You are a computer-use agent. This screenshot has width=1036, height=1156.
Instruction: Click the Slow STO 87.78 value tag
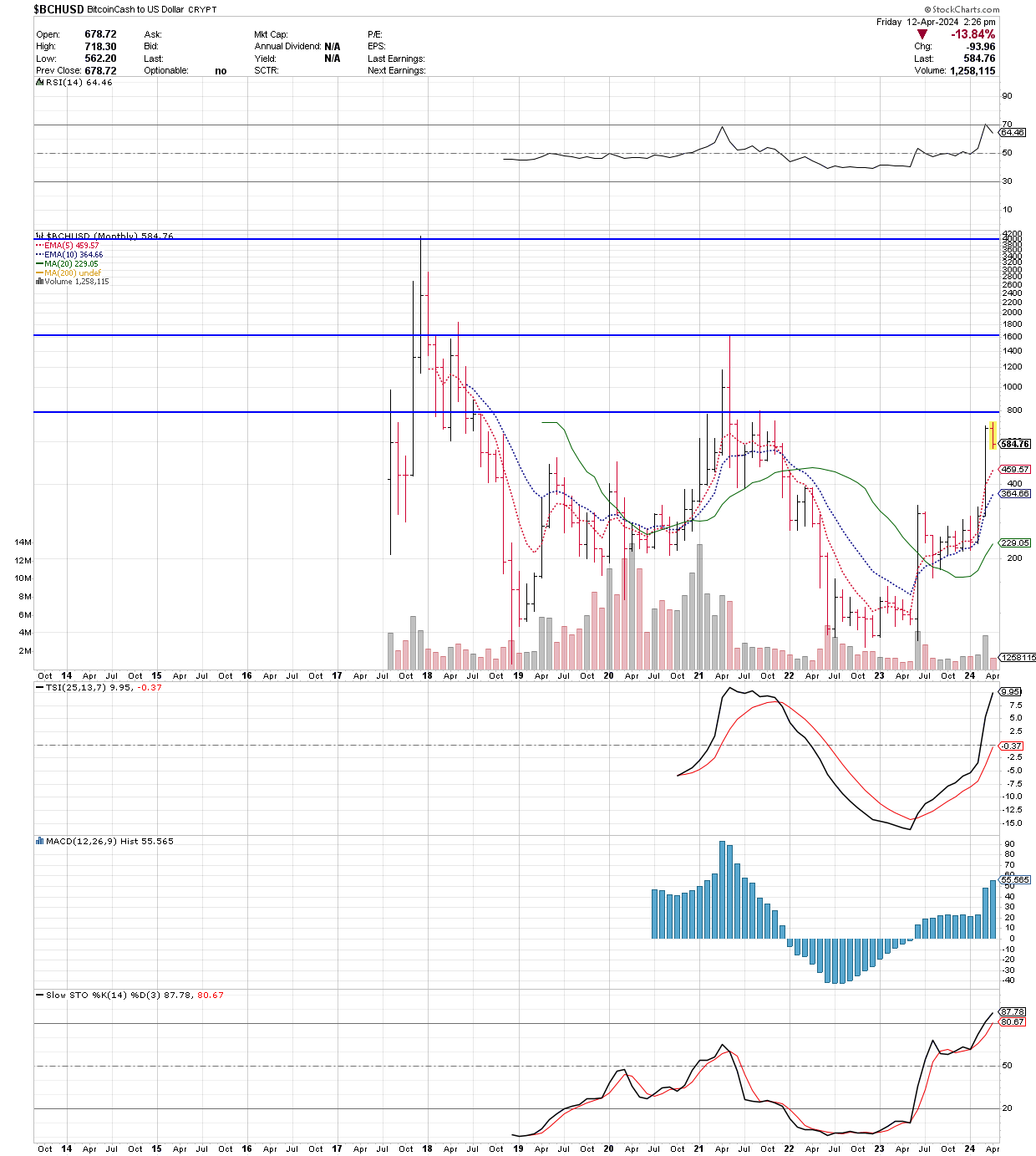coord(1013,1012)
